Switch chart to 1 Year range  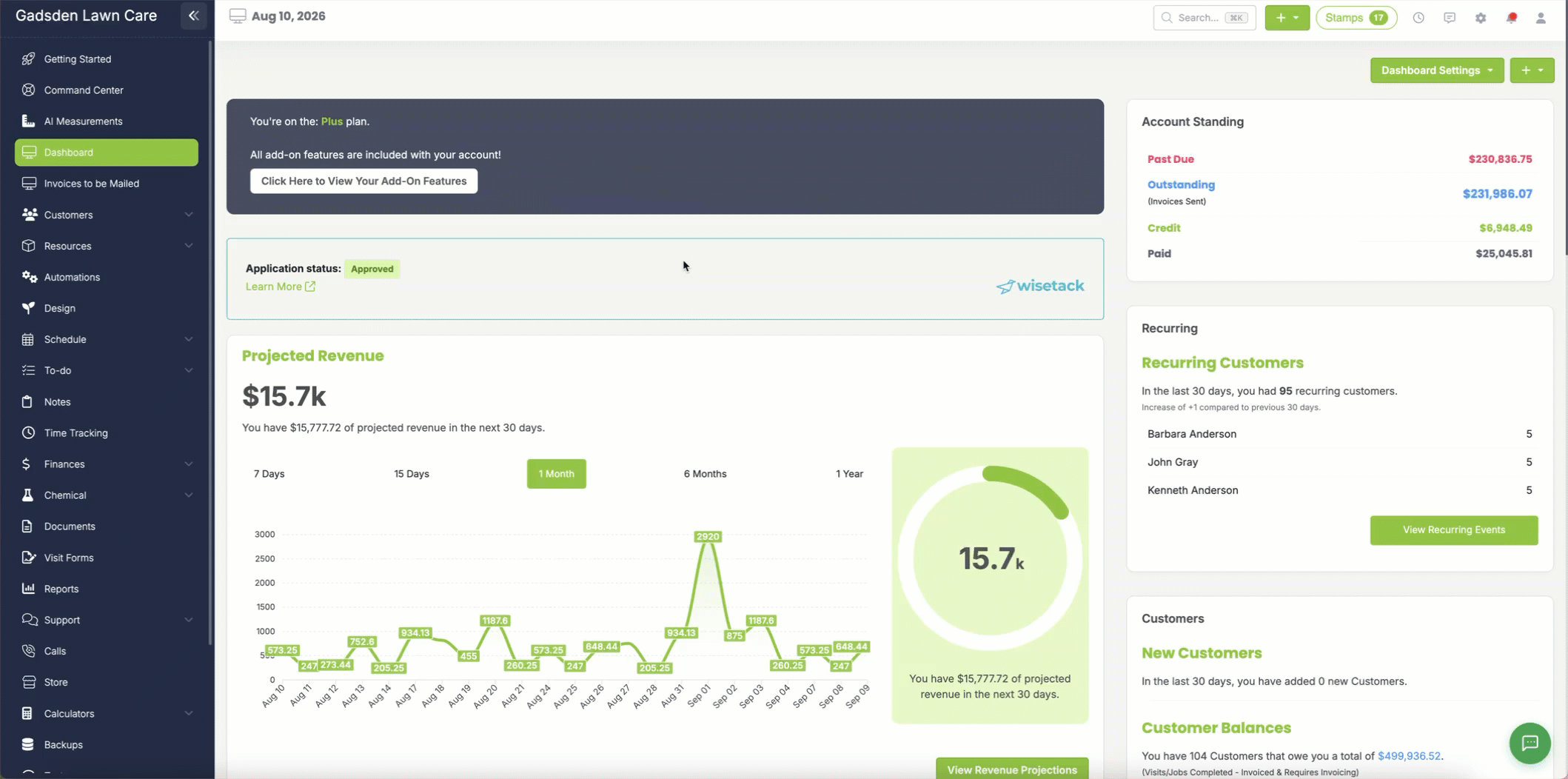(849, 474)
